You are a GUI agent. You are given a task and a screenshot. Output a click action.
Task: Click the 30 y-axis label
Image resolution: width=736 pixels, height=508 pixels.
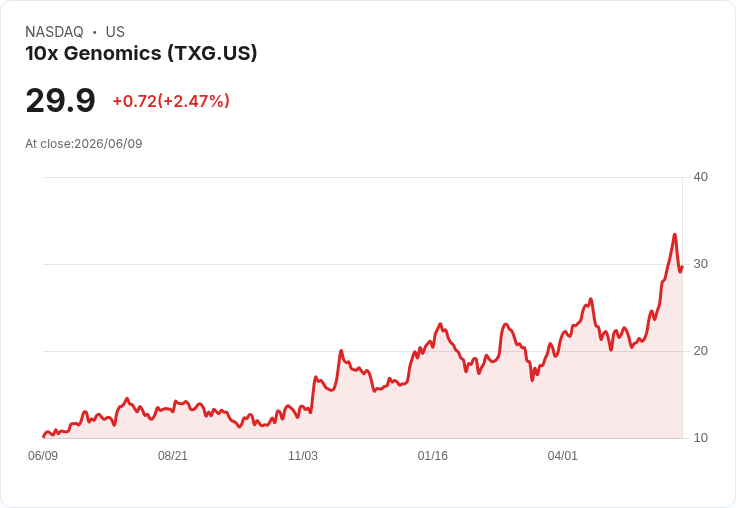coord(700,264)
